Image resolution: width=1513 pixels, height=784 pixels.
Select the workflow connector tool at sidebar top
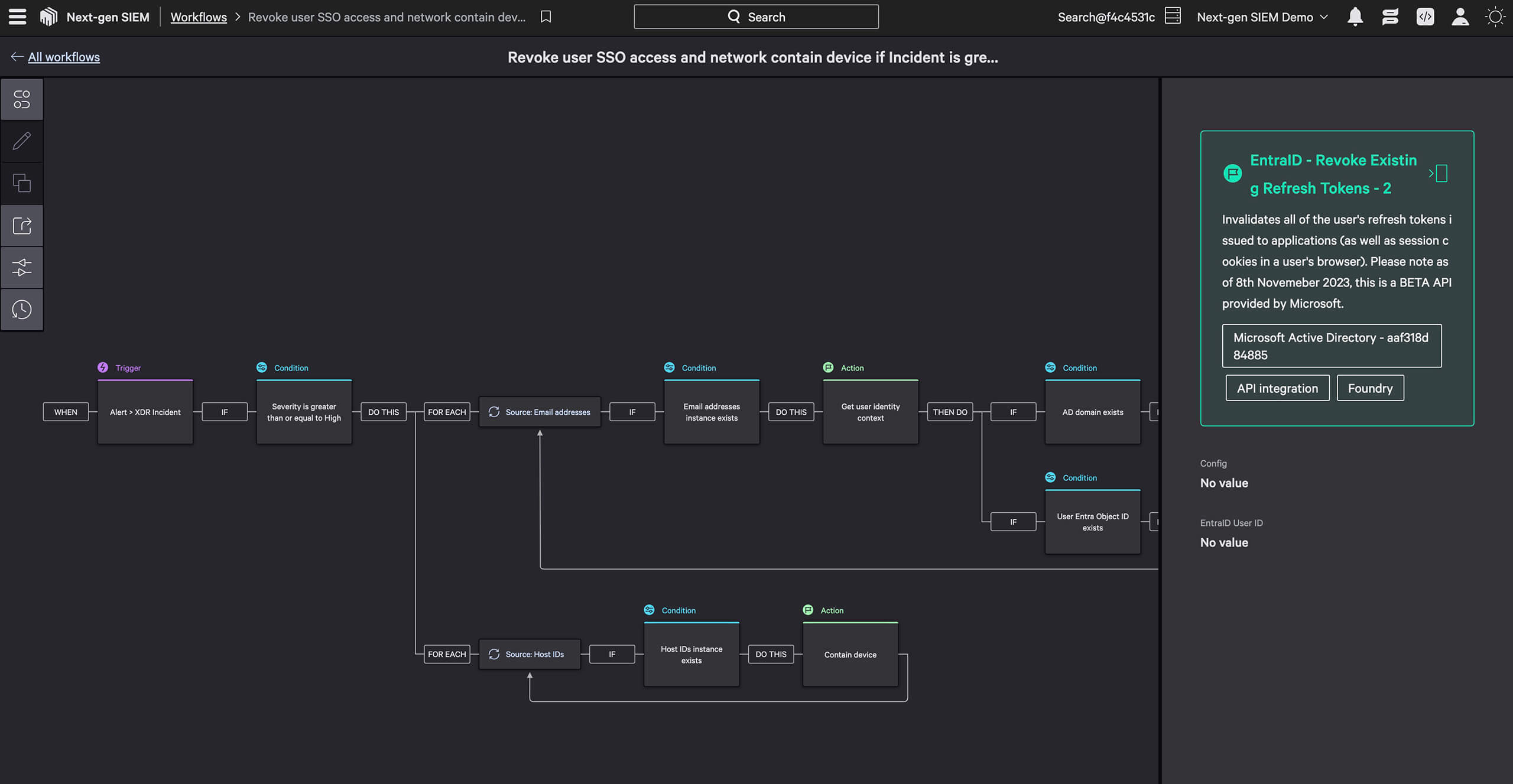coord(22,99)
